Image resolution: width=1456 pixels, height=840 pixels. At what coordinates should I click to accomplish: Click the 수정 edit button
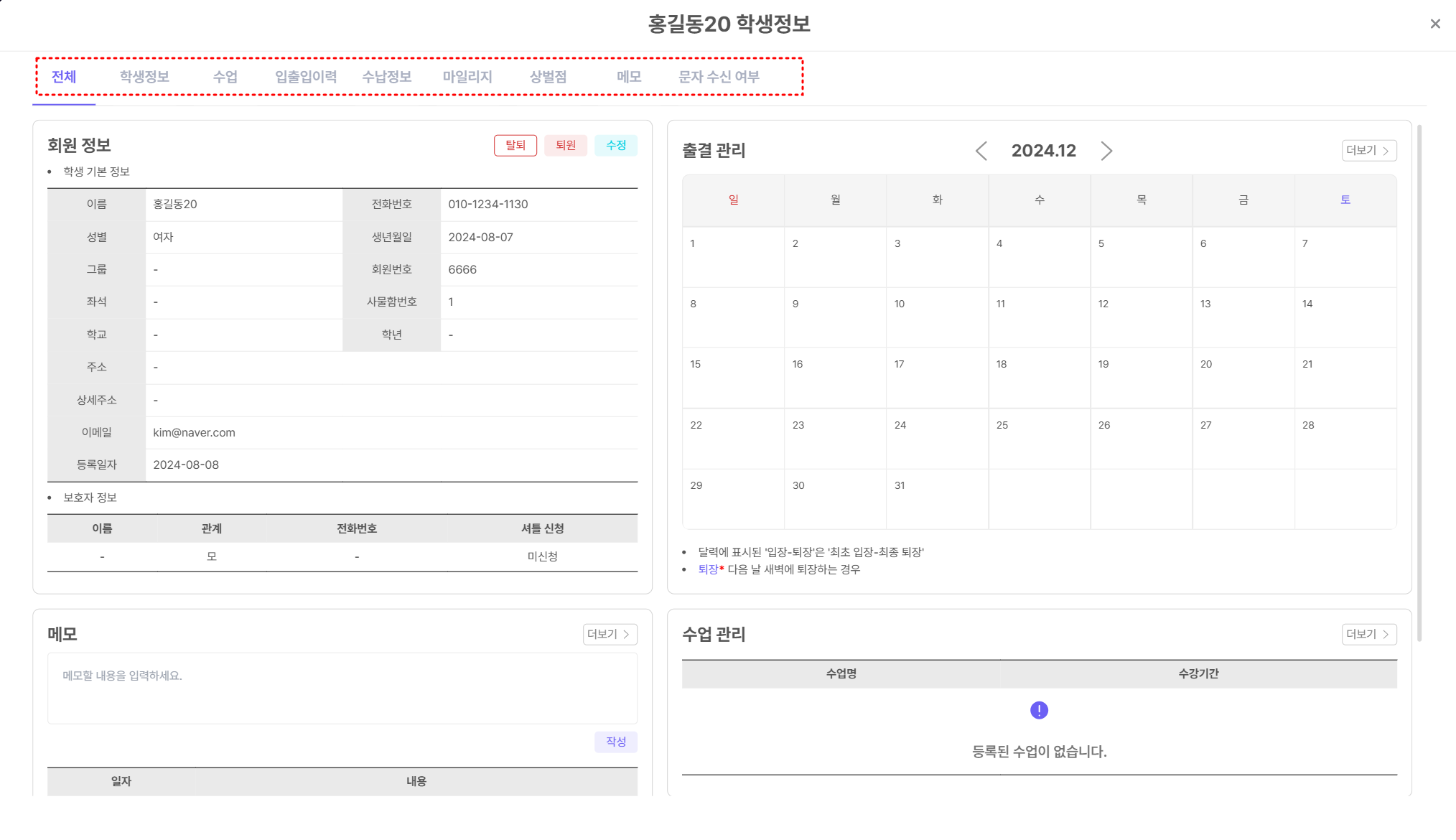[615, 145]
